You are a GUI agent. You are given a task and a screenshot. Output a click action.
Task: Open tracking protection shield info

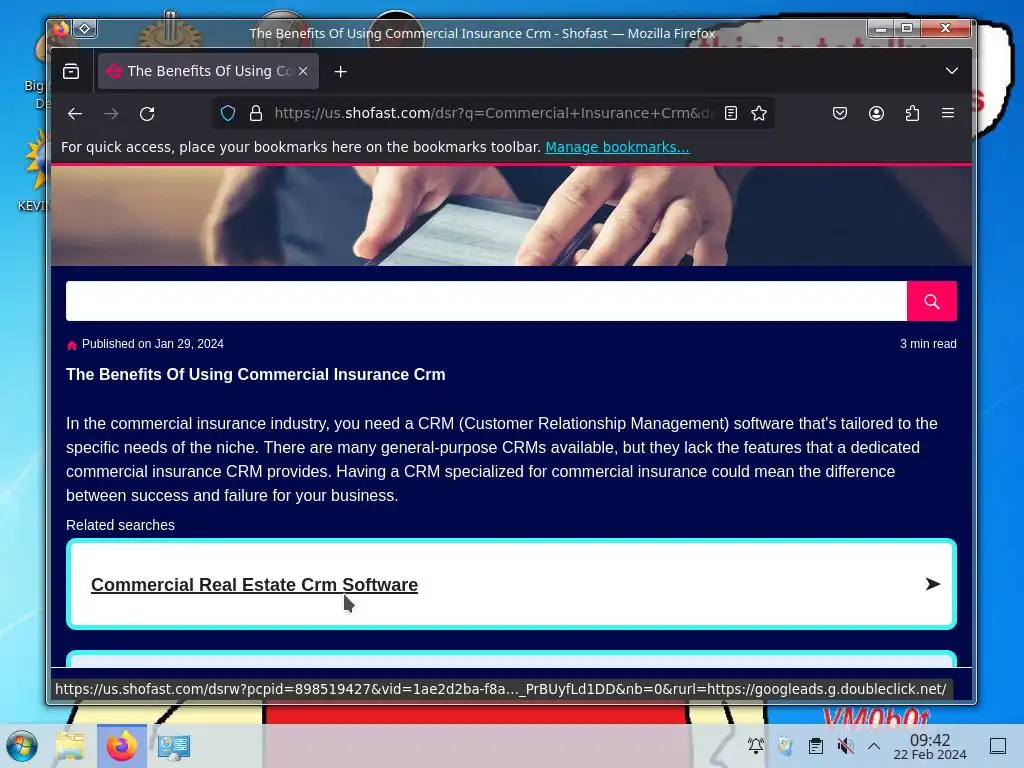(228, 113)
